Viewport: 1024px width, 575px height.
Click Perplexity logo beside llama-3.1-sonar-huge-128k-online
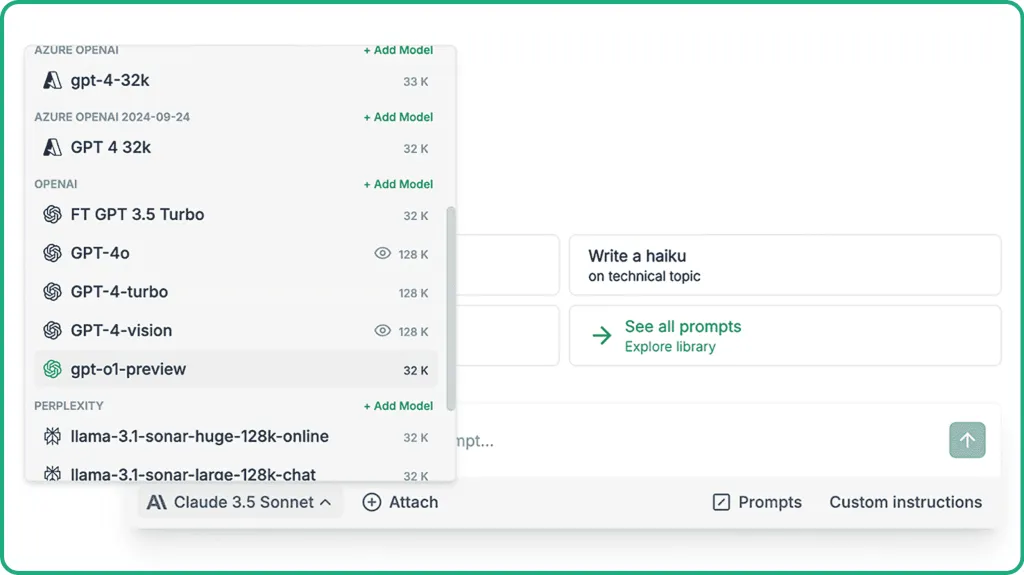click(52, 436)
